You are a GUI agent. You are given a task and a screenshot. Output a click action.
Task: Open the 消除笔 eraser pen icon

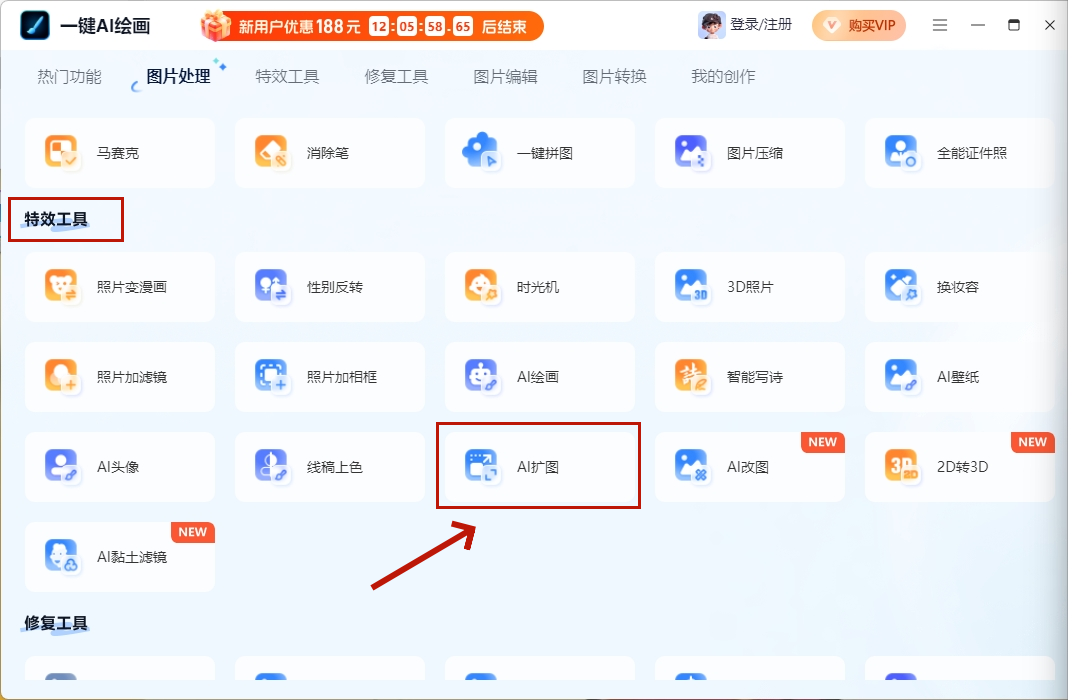(271, 152)
